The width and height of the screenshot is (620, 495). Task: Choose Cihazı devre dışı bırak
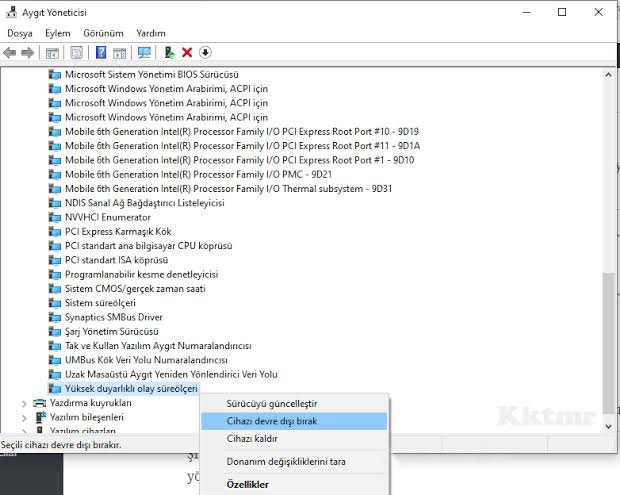click(294, 421)
